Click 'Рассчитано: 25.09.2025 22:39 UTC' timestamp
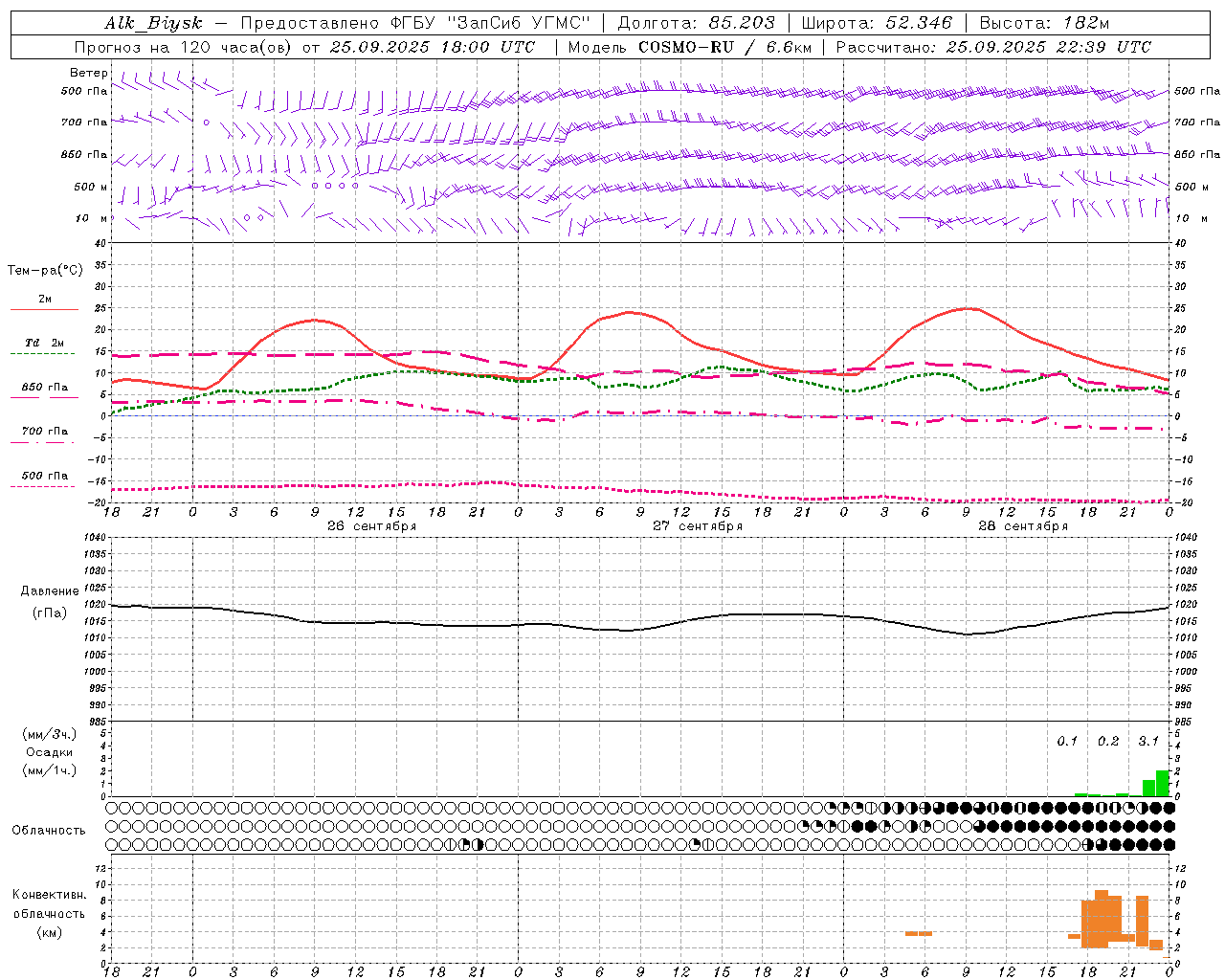The image size is (1225, 980). (993, 47)
